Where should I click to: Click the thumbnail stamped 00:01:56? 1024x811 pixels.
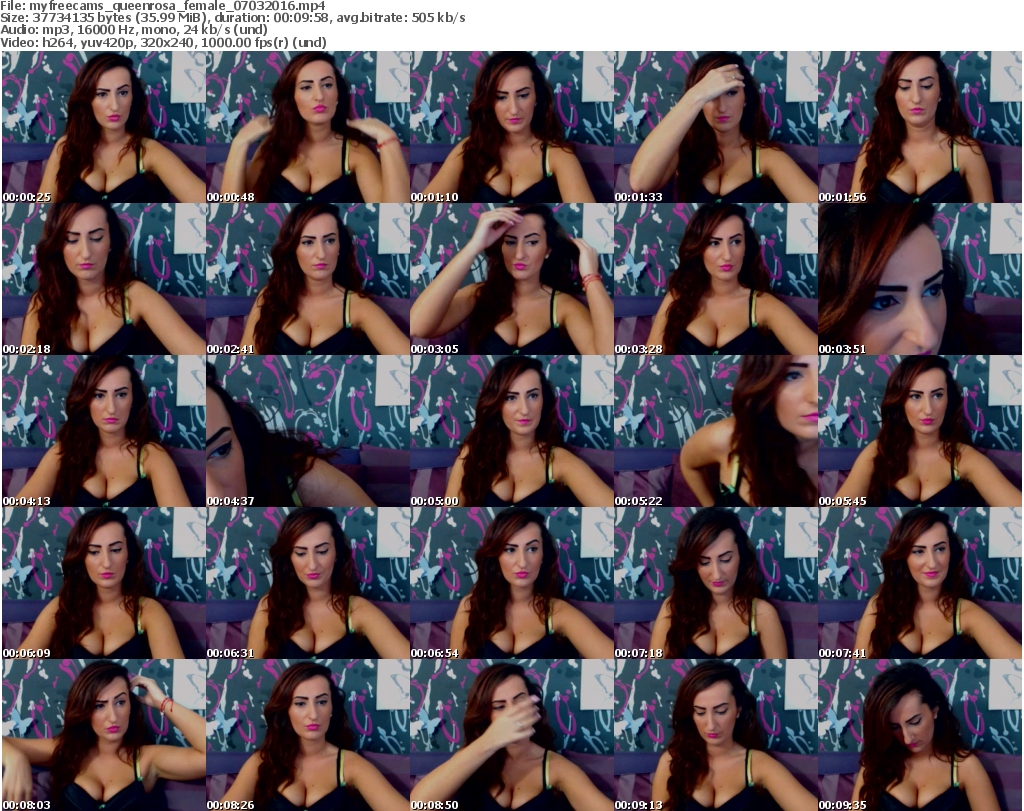click(x=920, y=127)
